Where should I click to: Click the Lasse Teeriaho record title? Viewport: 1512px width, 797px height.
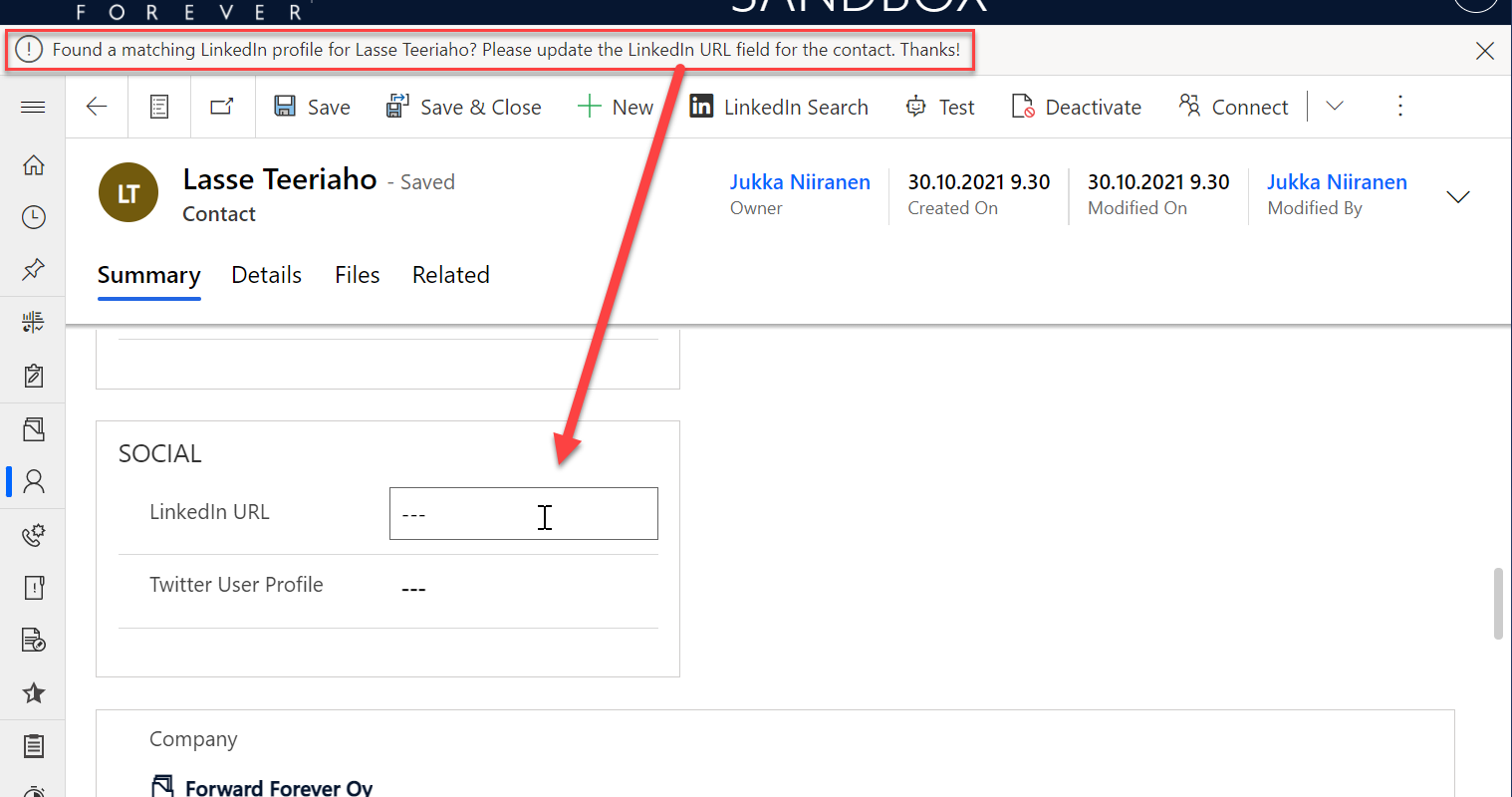coord(280,179)
